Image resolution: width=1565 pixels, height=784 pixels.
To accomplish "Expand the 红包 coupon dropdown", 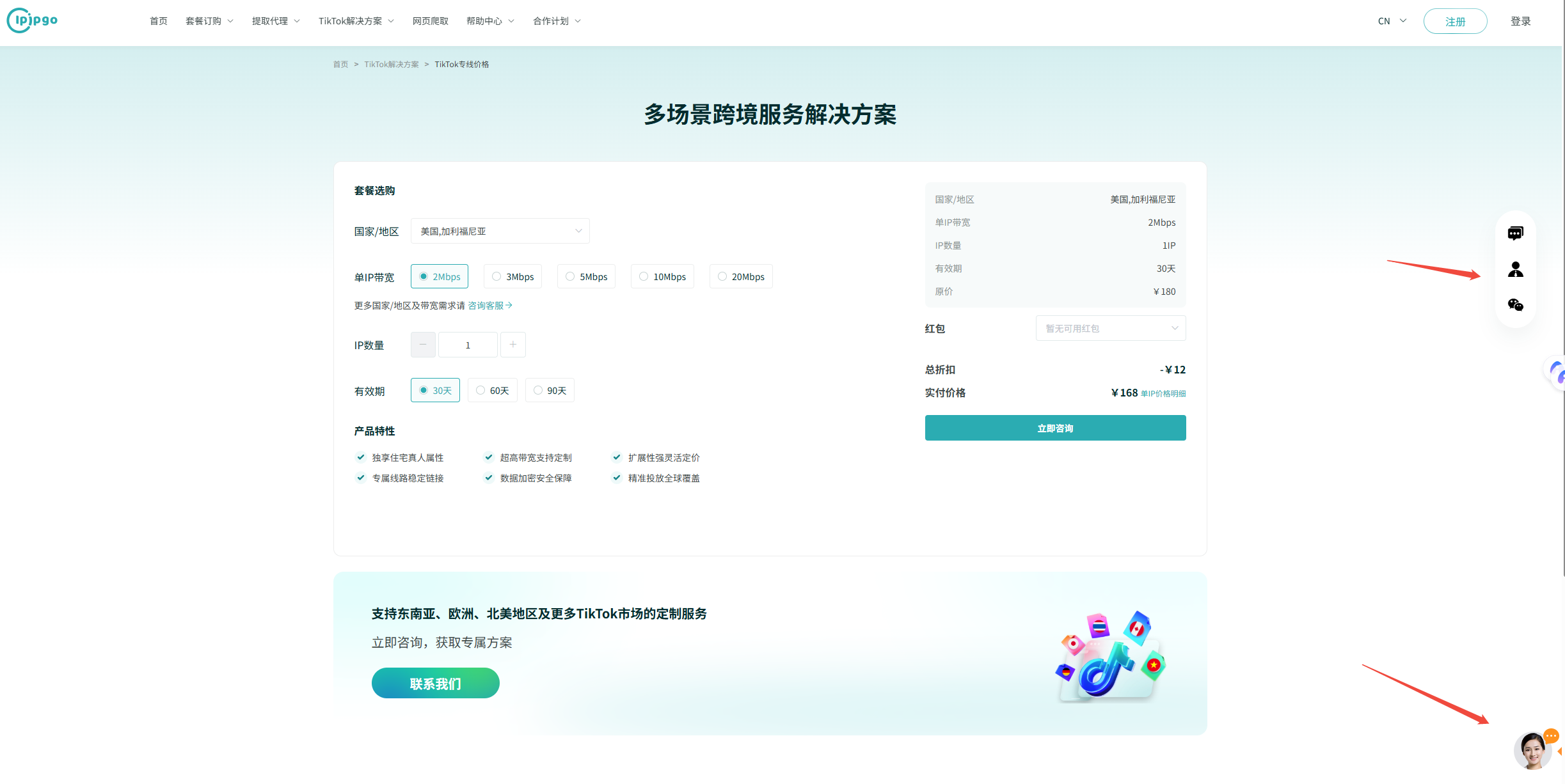I will pos(1110,329).
